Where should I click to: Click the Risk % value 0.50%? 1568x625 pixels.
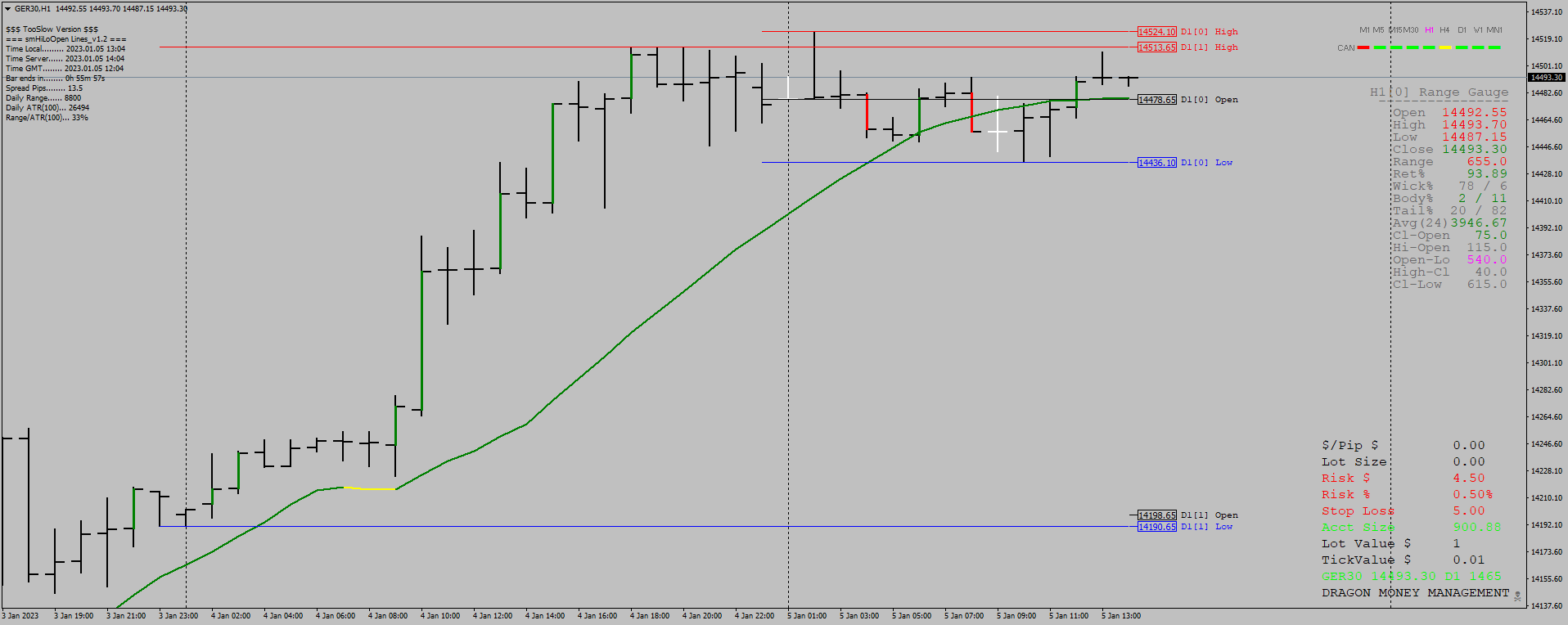(x=1472, y=495)
